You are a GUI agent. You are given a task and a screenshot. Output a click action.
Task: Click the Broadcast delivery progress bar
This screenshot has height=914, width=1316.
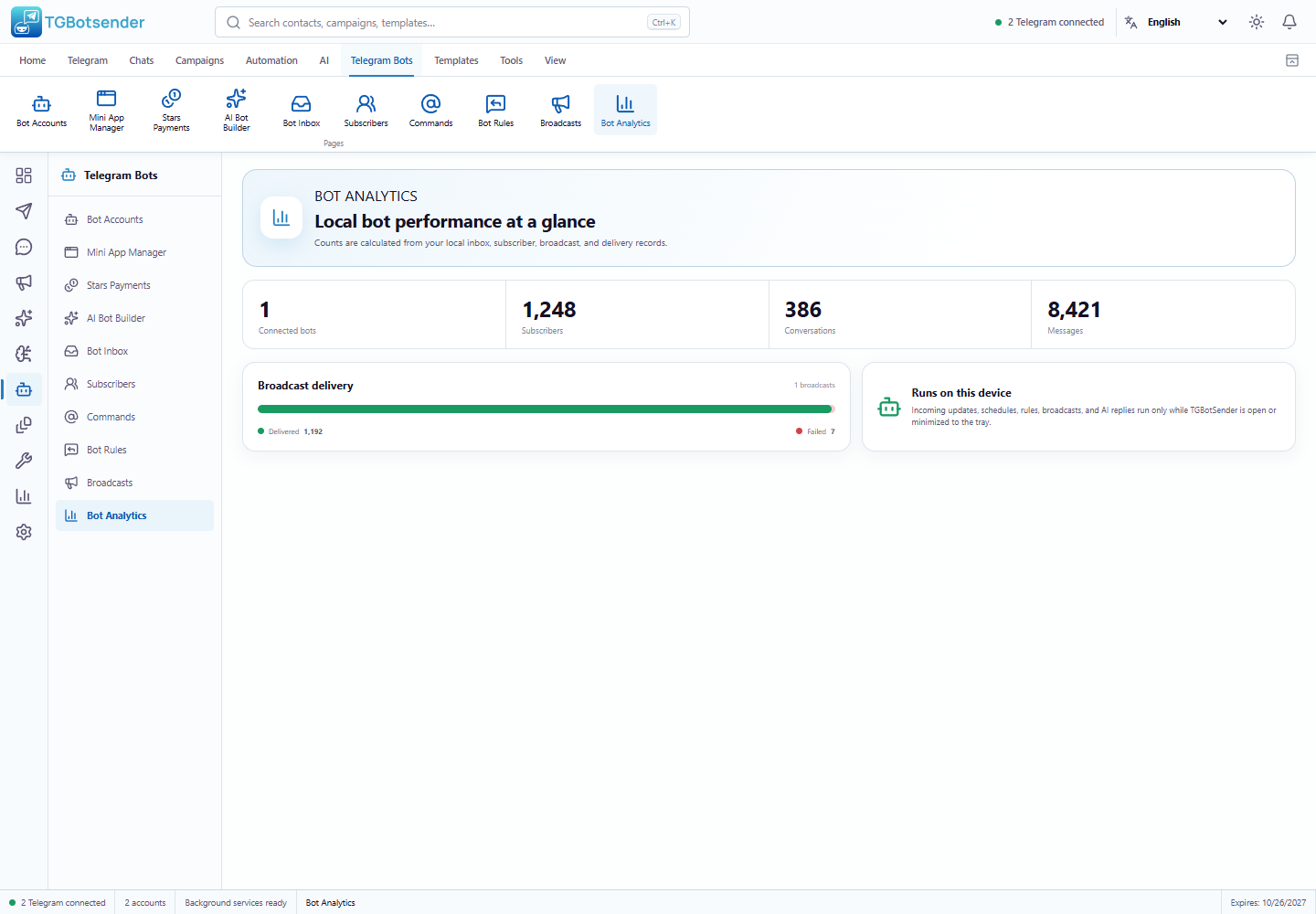pyautogui.click(x=547, y=409)
